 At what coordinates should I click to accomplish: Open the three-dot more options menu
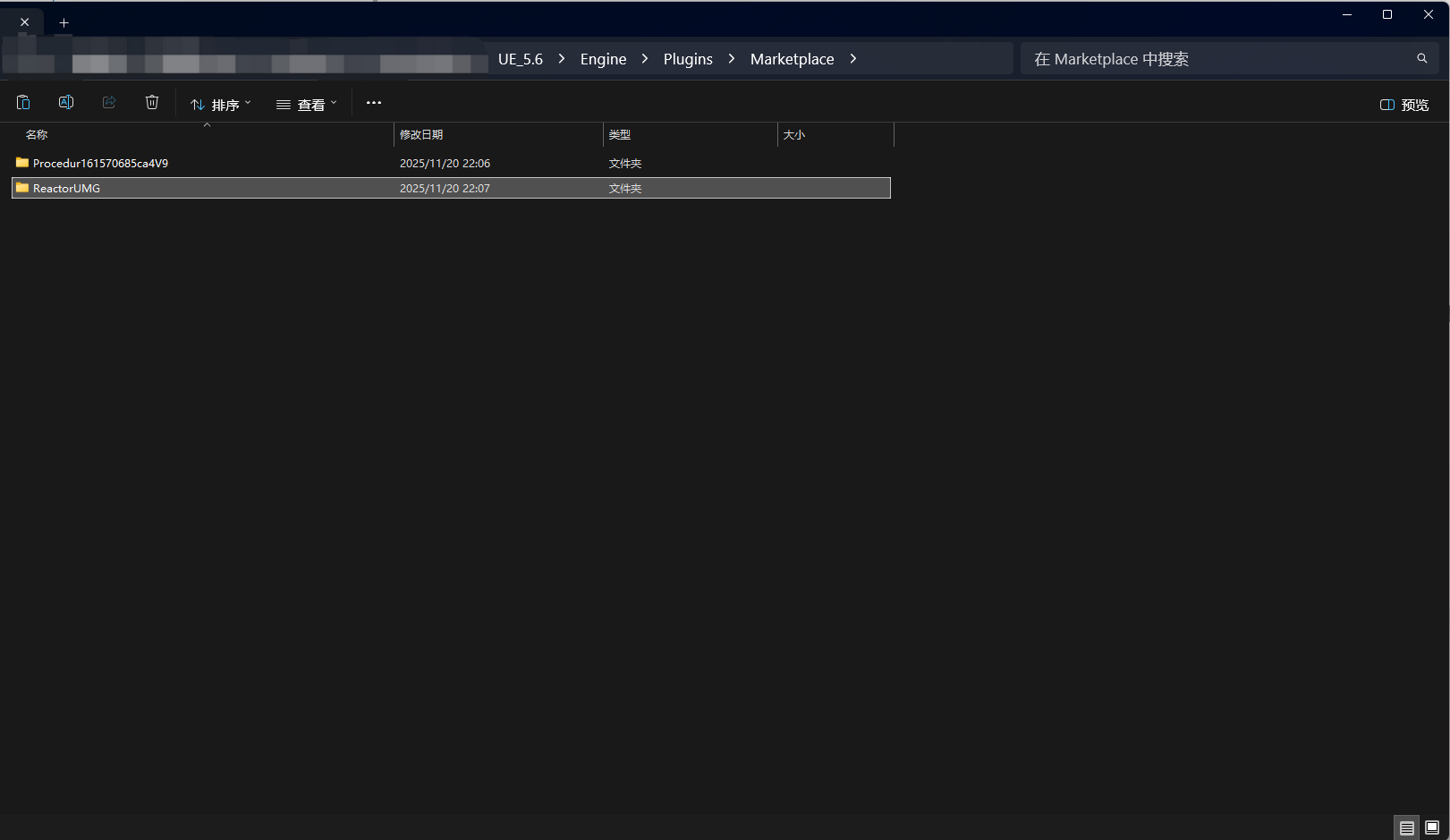tap(374, 103)
